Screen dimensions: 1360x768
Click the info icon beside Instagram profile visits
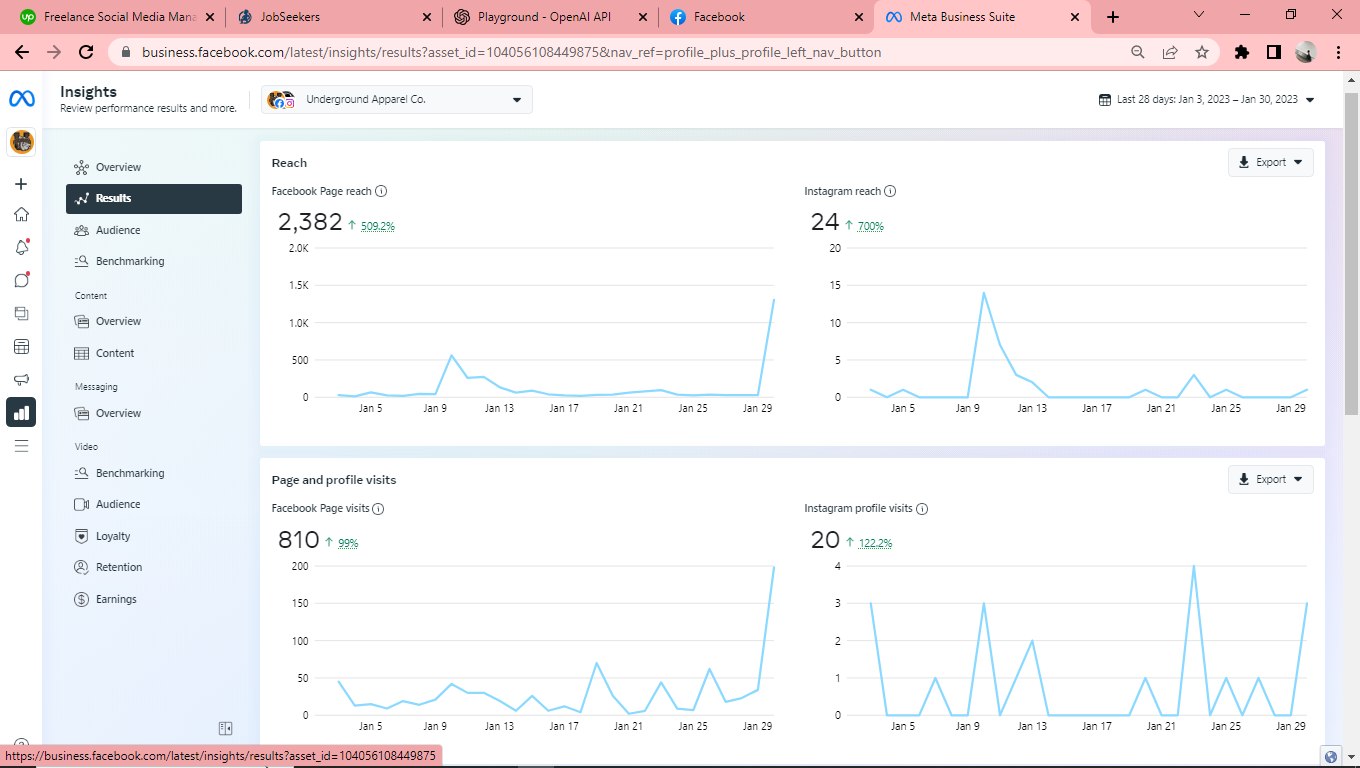pos(922,509)
